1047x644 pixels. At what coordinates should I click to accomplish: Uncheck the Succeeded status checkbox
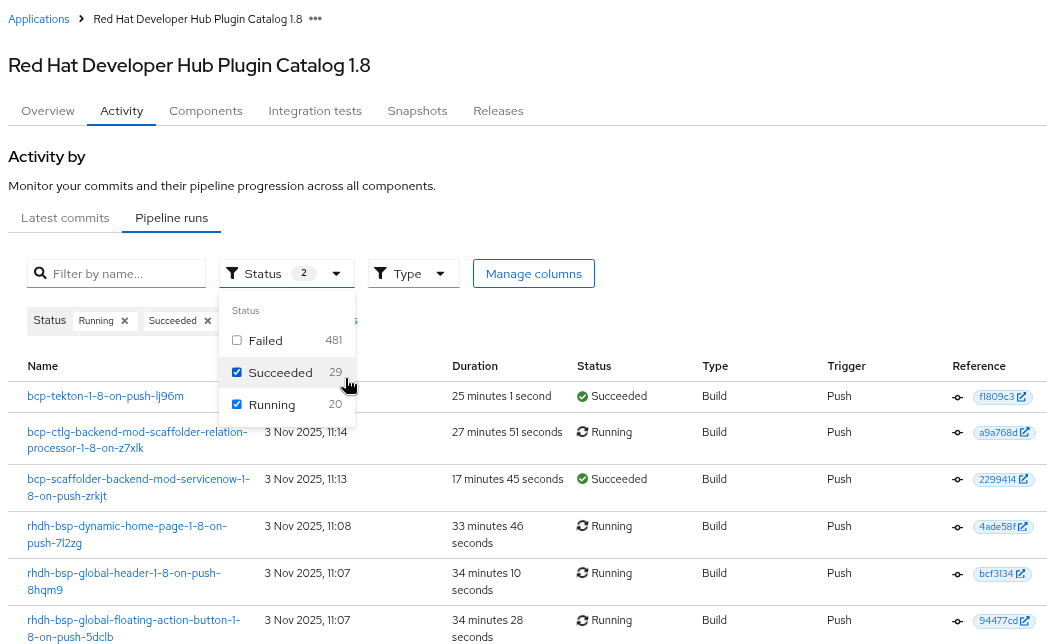(x=237, y=373)
